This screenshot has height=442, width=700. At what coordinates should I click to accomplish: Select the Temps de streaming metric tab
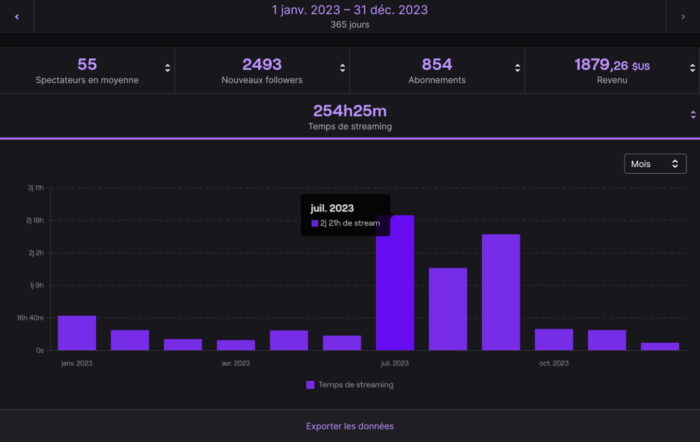350,117
